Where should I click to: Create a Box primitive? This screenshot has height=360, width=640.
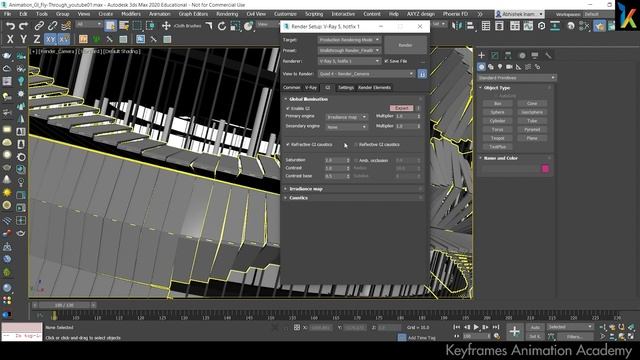point(498,104)
